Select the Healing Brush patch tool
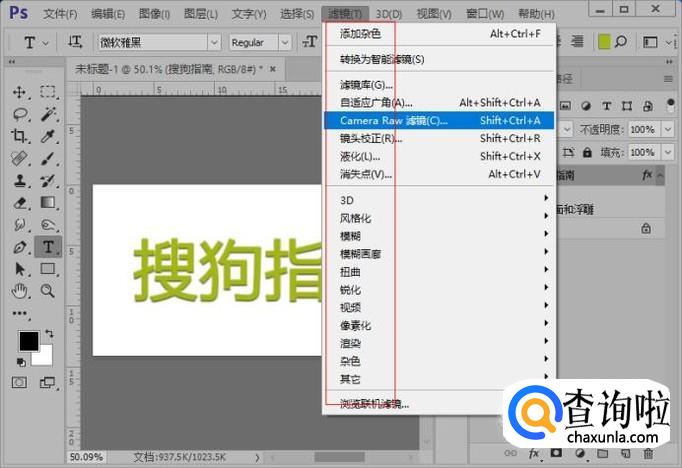 pyautogui.click(x=19, y=158)
